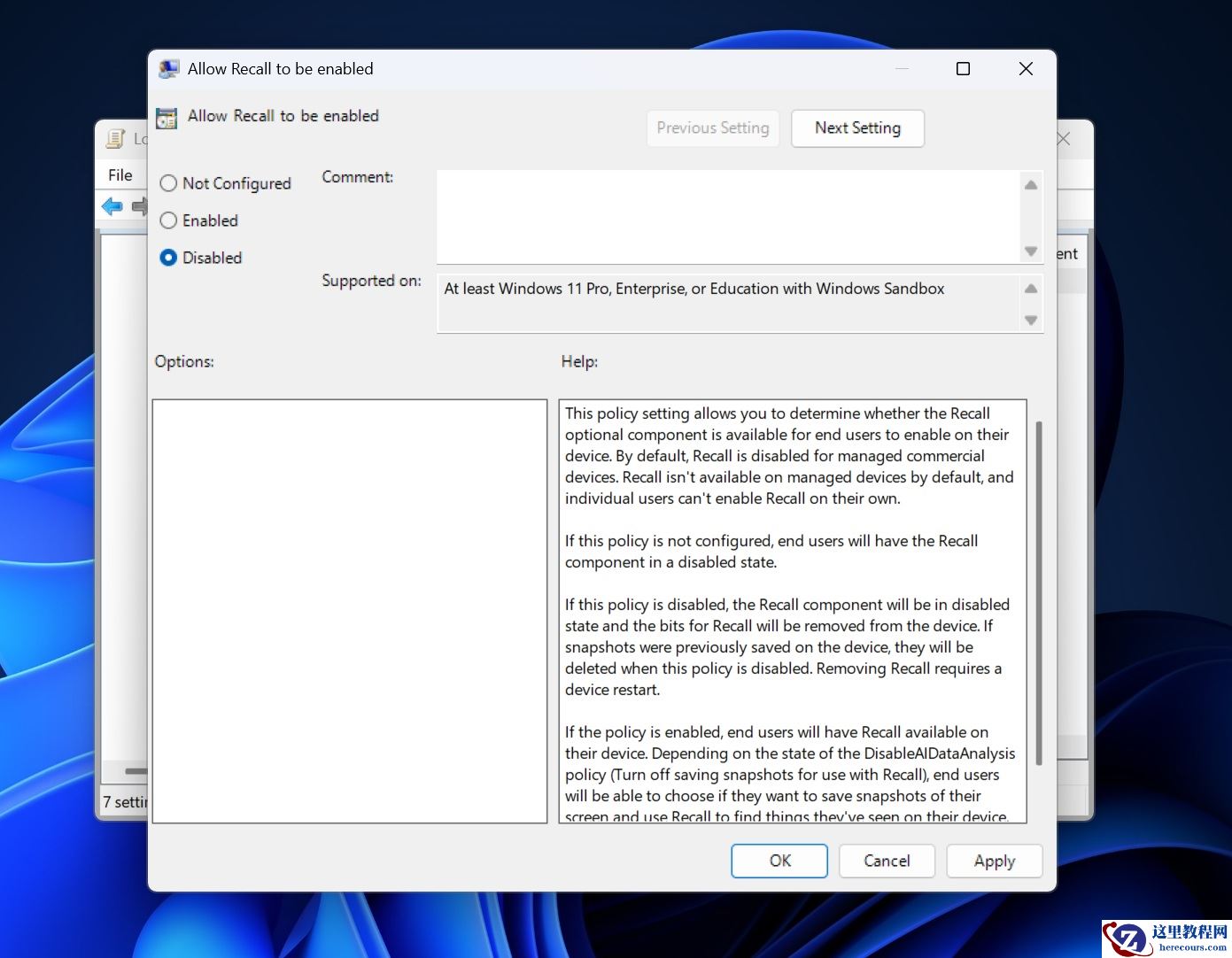Click the Comment box scroll-up arrow
Screen dimensions: 1232x958
click(1030, 184)
